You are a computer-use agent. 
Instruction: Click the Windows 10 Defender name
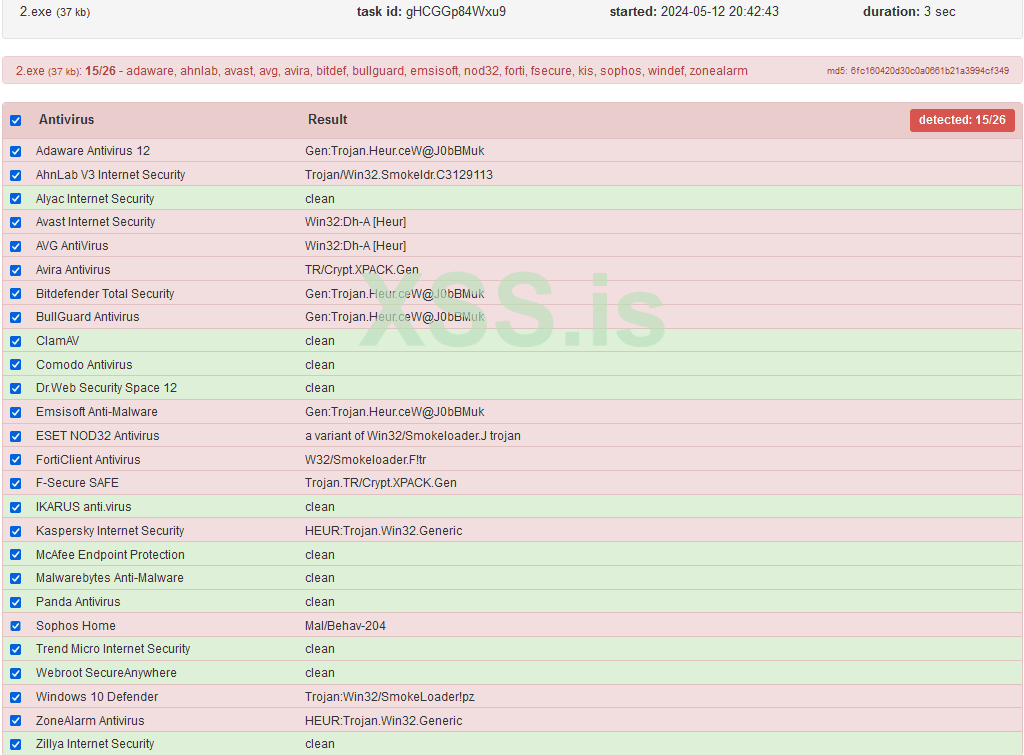click(97, 697)
